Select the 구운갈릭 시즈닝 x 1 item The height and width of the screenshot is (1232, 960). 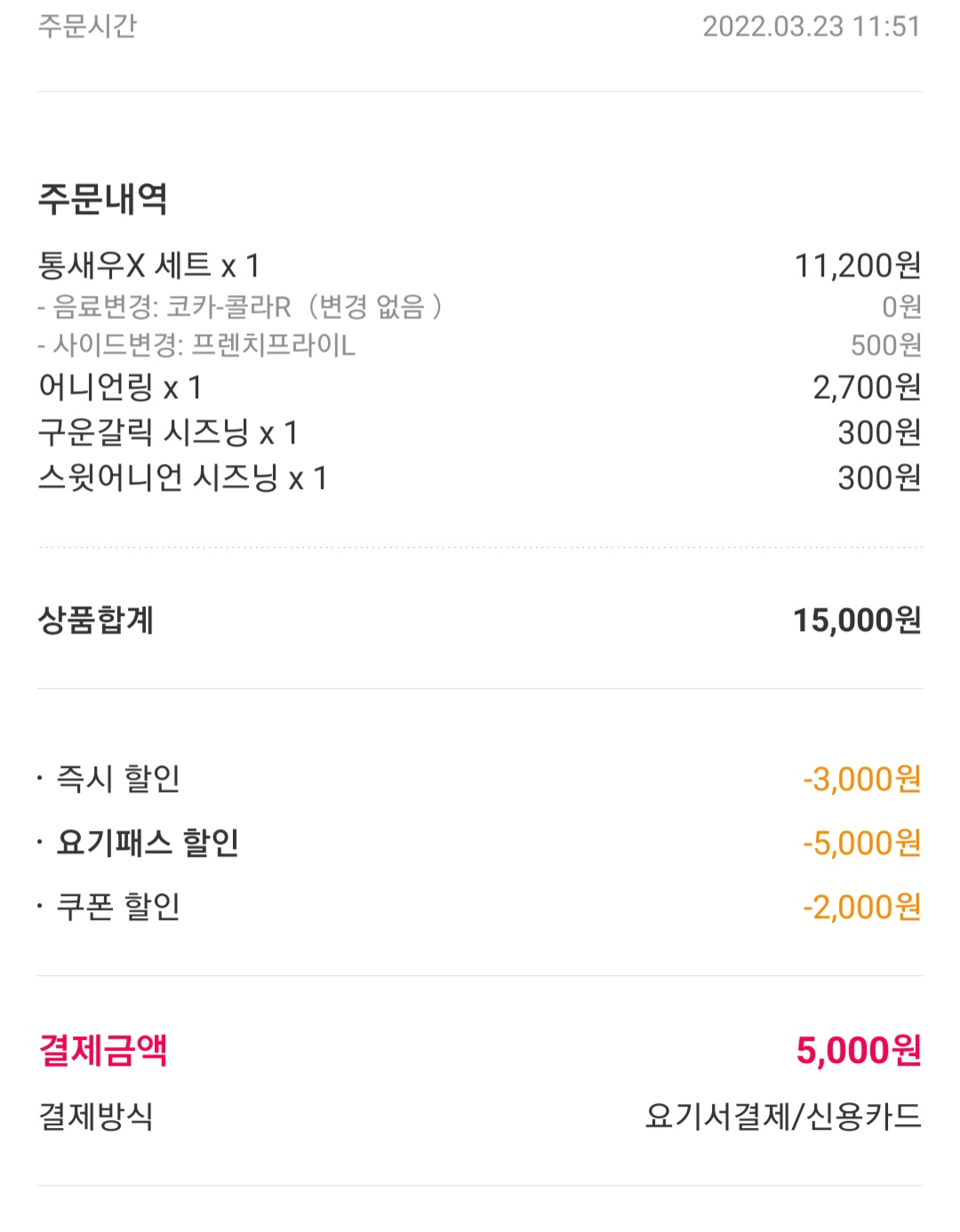tap(168, 433)
